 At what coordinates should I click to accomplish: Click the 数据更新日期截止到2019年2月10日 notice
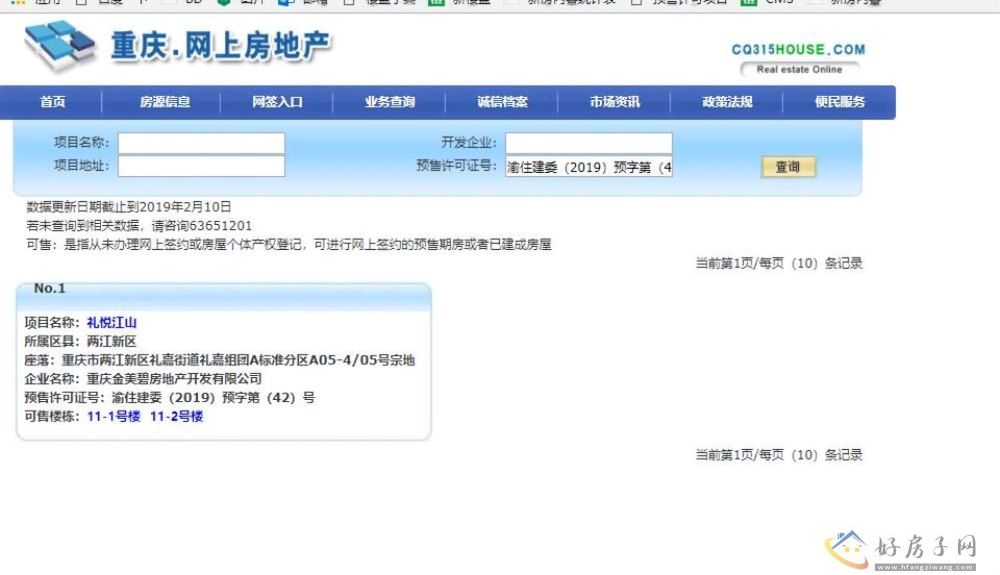point(129,207)
